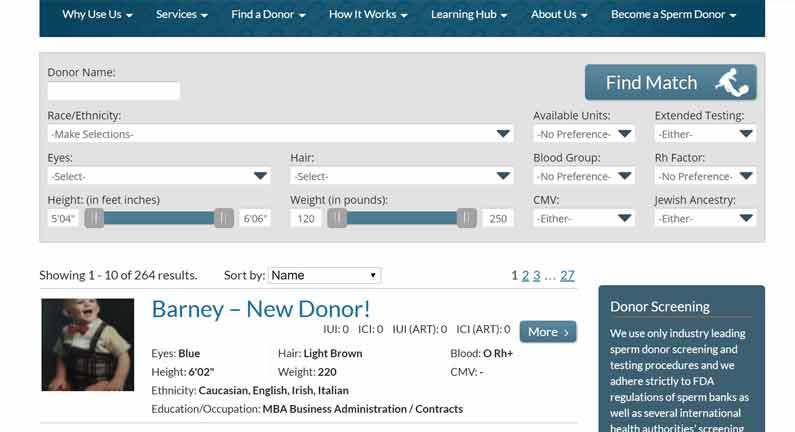
Task: Open the Rh Factor dropdown
Action: (705, 176)
